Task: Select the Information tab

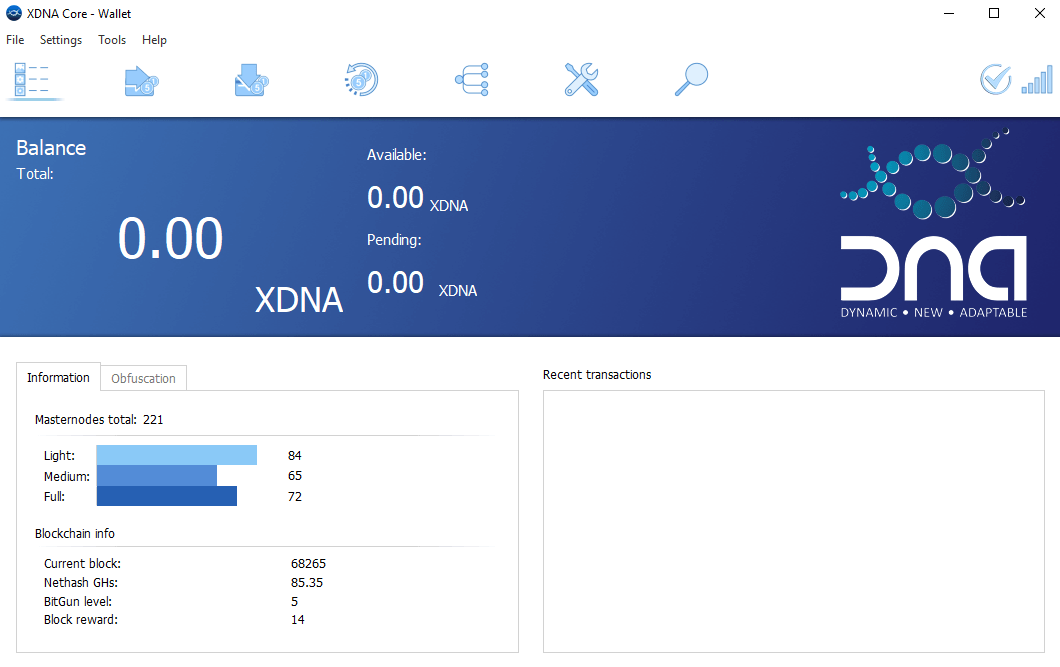Action: click(x=58, y=377)
